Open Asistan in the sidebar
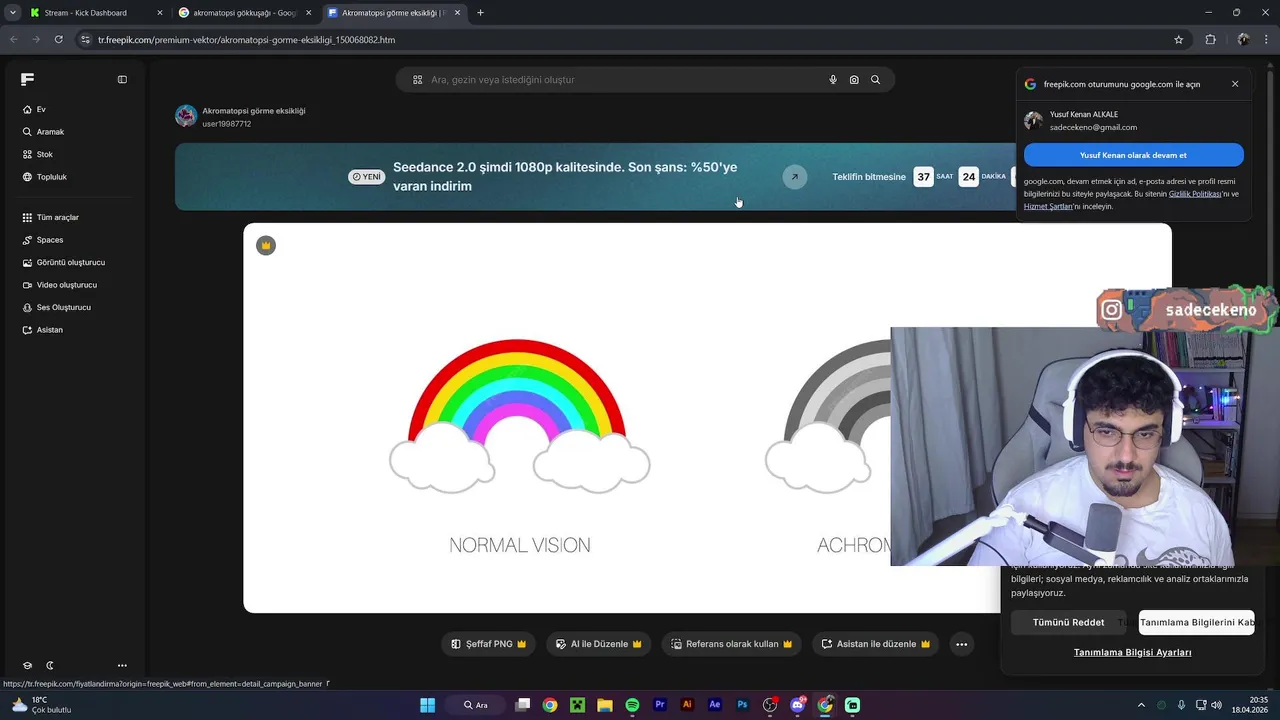This screenshot has width=1280, height=720. coord(42,330)
